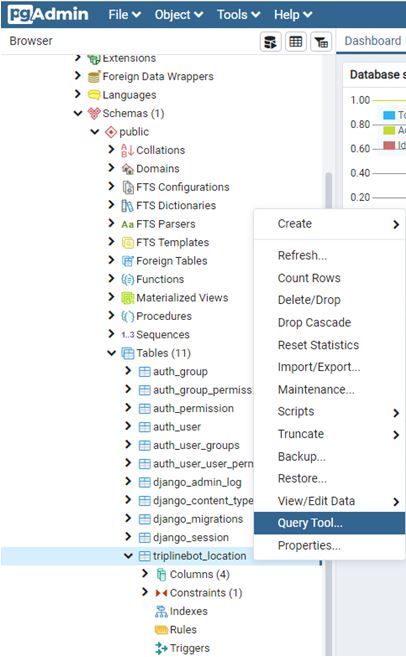
Task: Click the Constraints node icon
Action: [161, 593]
